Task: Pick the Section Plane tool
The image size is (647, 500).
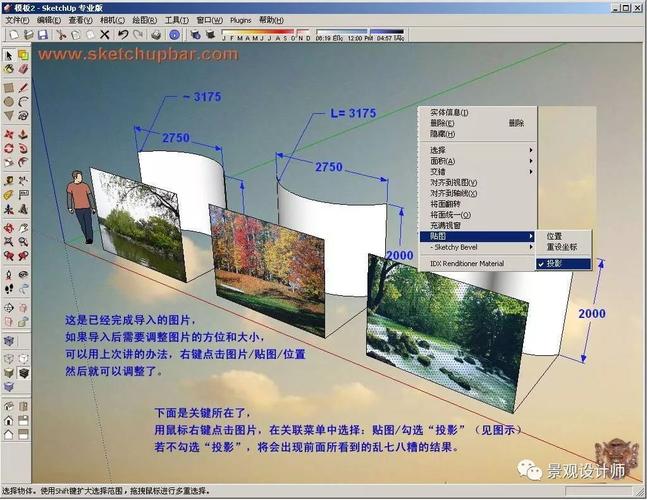Action: tap(9, 307)
